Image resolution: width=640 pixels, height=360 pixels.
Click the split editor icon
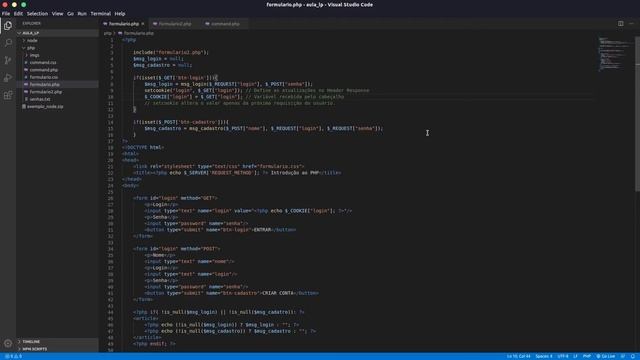(x=620, y=24)
